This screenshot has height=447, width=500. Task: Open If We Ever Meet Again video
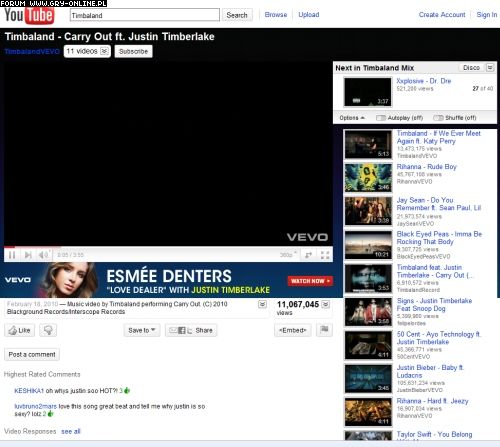click(438, 137)
